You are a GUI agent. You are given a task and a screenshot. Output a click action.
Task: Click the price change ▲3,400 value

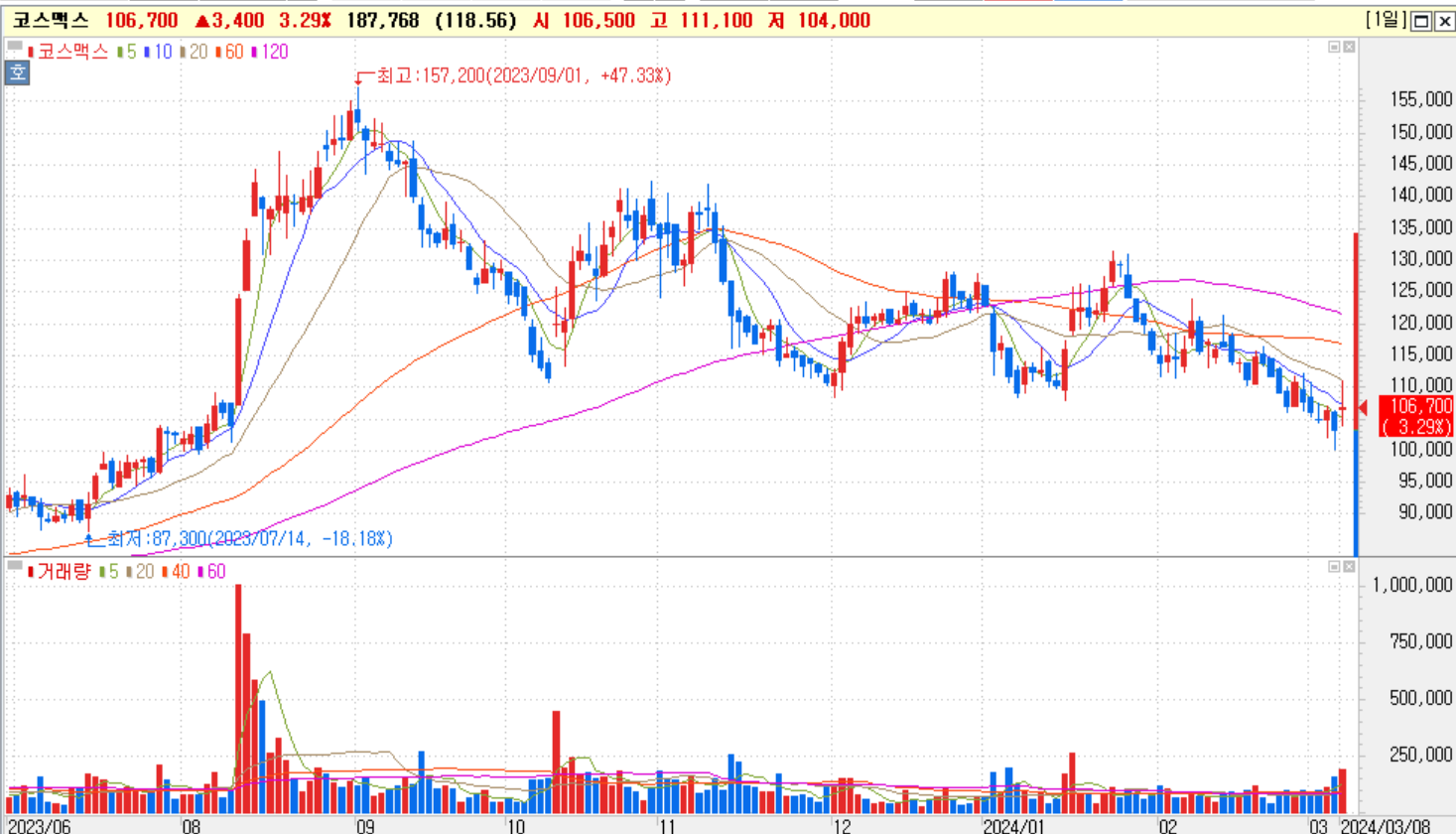coord(229,20)
